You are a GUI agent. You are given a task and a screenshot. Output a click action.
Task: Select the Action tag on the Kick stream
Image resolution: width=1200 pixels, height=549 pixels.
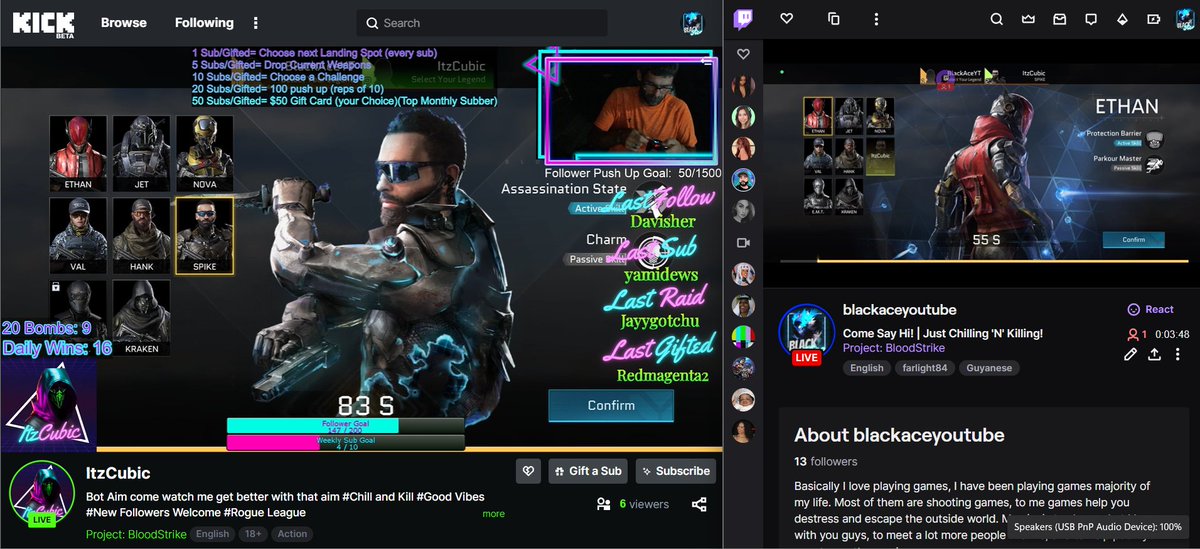coord(292,534)
